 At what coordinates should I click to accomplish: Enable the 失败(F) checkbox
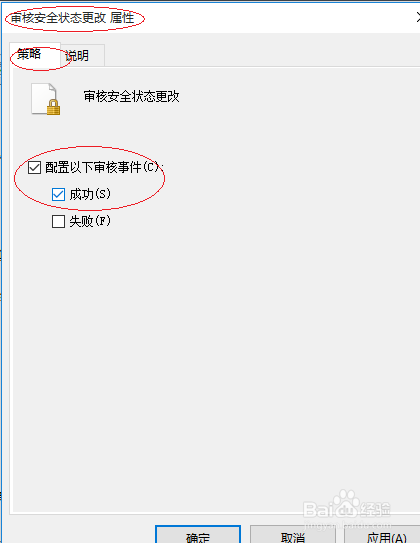(58, 221)
